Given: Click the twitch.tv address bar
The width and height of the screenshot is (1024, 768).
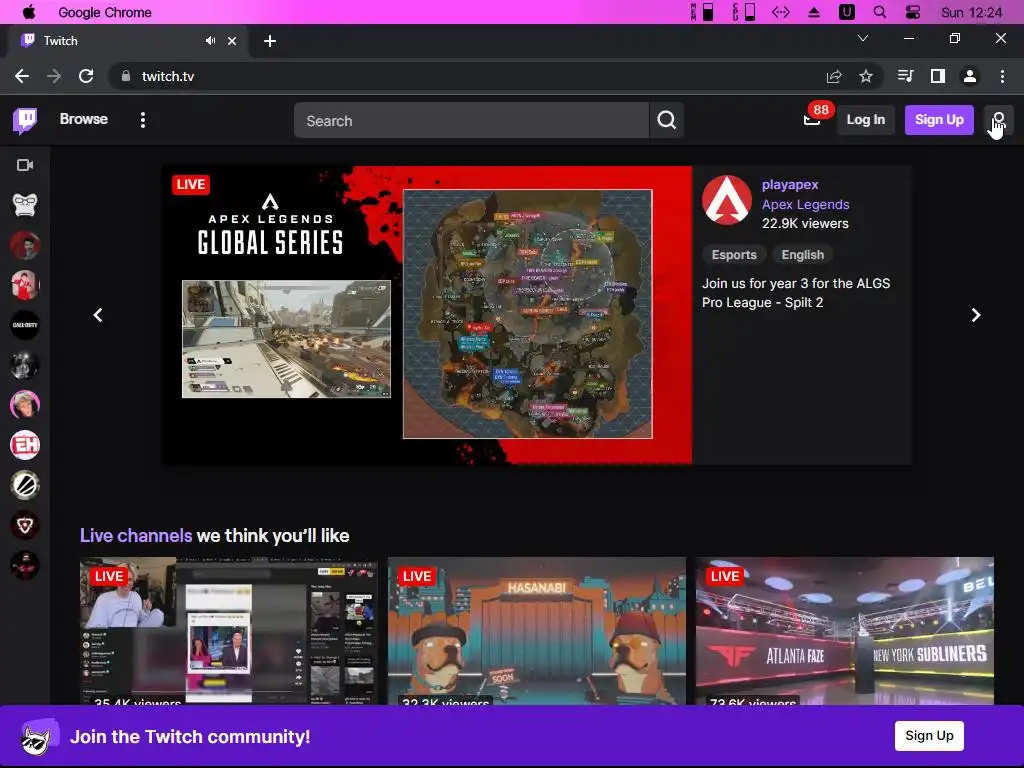Looking at the screenshot, I should (470, 76).
